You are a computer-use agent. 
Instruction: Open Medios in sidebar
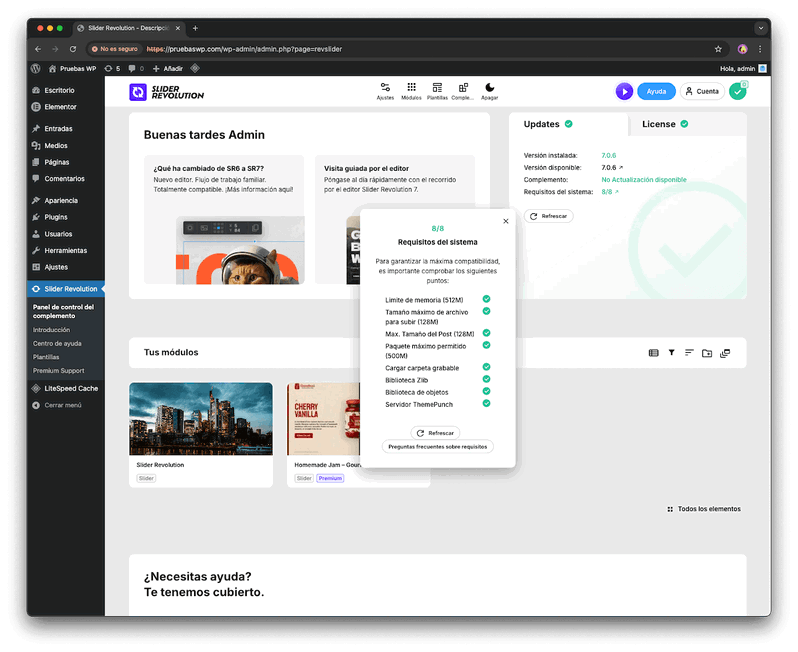pyautogui.click(x=55, y=146)
